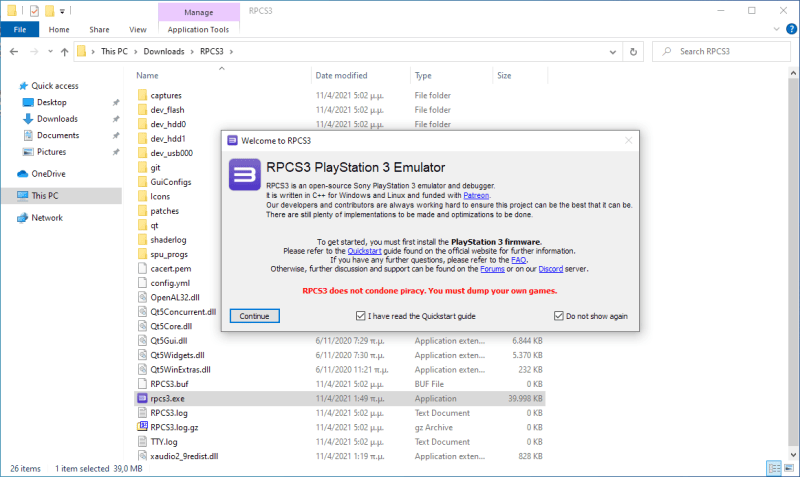This screenshot has width=800, height=477.
Task: Select the RPCS3.buf file name
Action: 169,384
